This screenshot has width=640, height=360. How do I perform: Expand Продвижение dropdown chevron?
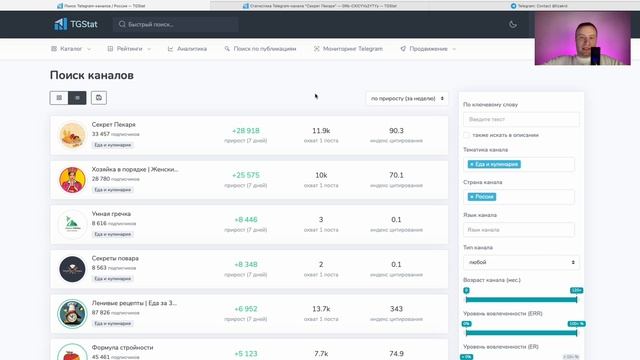coord(454,49)
